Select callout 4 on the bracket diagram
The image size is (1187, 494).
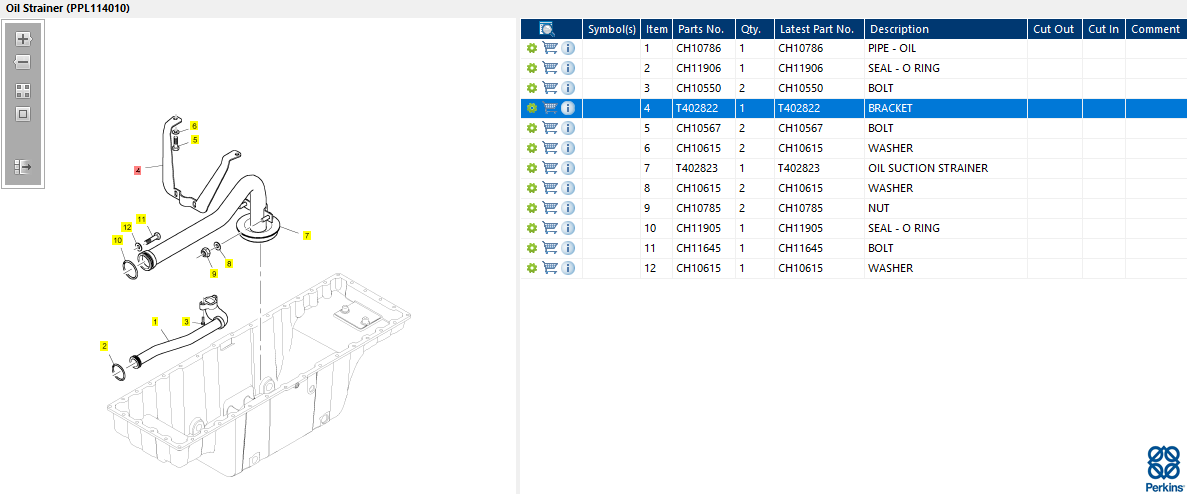pos(138,170)
